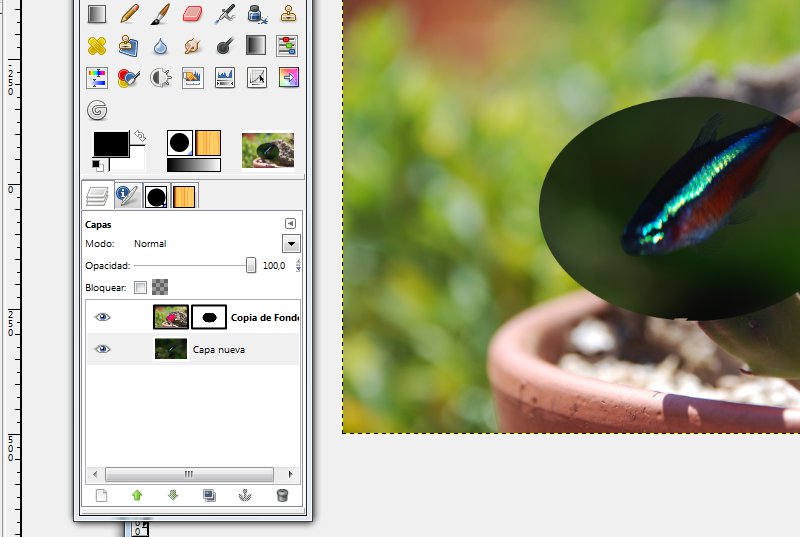The height and width of the screenshot is (537, 800).
Task: Switch to the Tool Options tab
Action: (128, 196)
